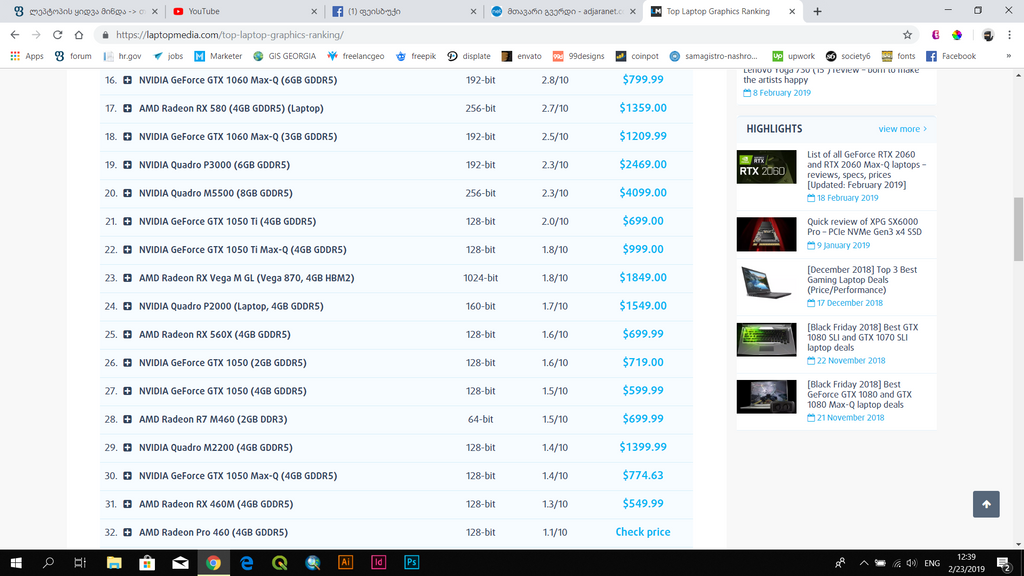Launch Adobe InDesign from taskbar

tap(379, 562)
